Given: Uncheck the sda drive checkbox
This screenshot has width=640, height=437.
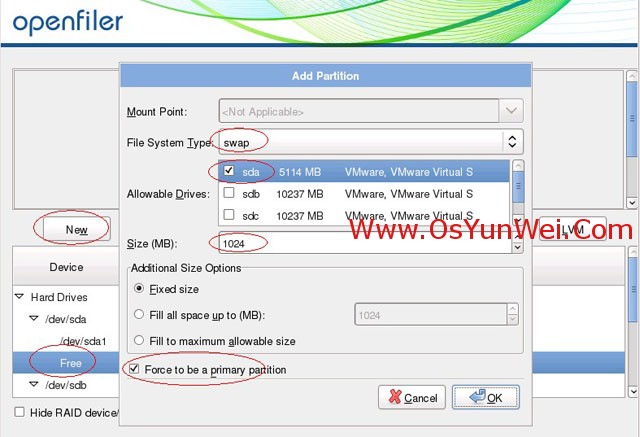Looking at the screenshot, I should click(x=229, y=171).
